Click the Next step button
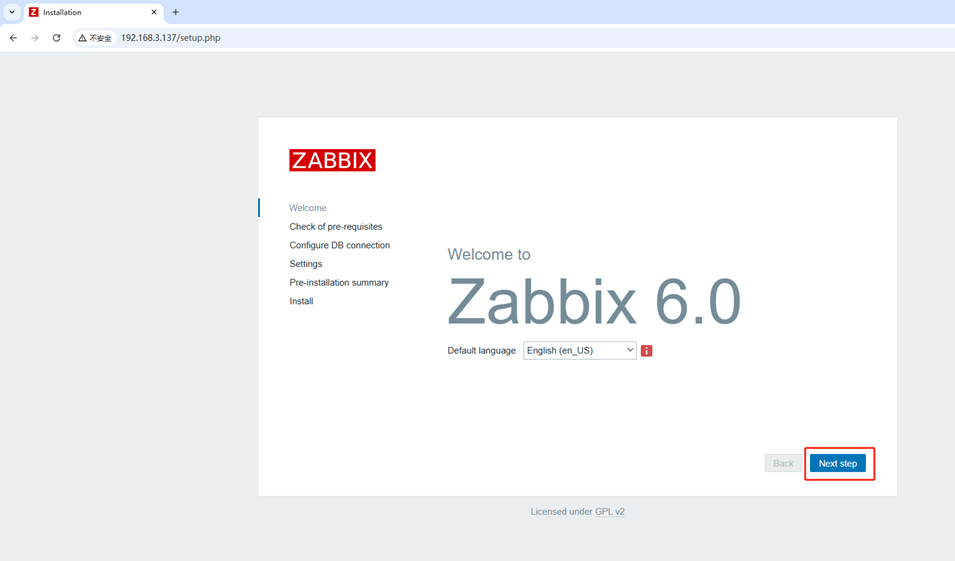Viewport: 955px width, 561px height. (837, 464)
